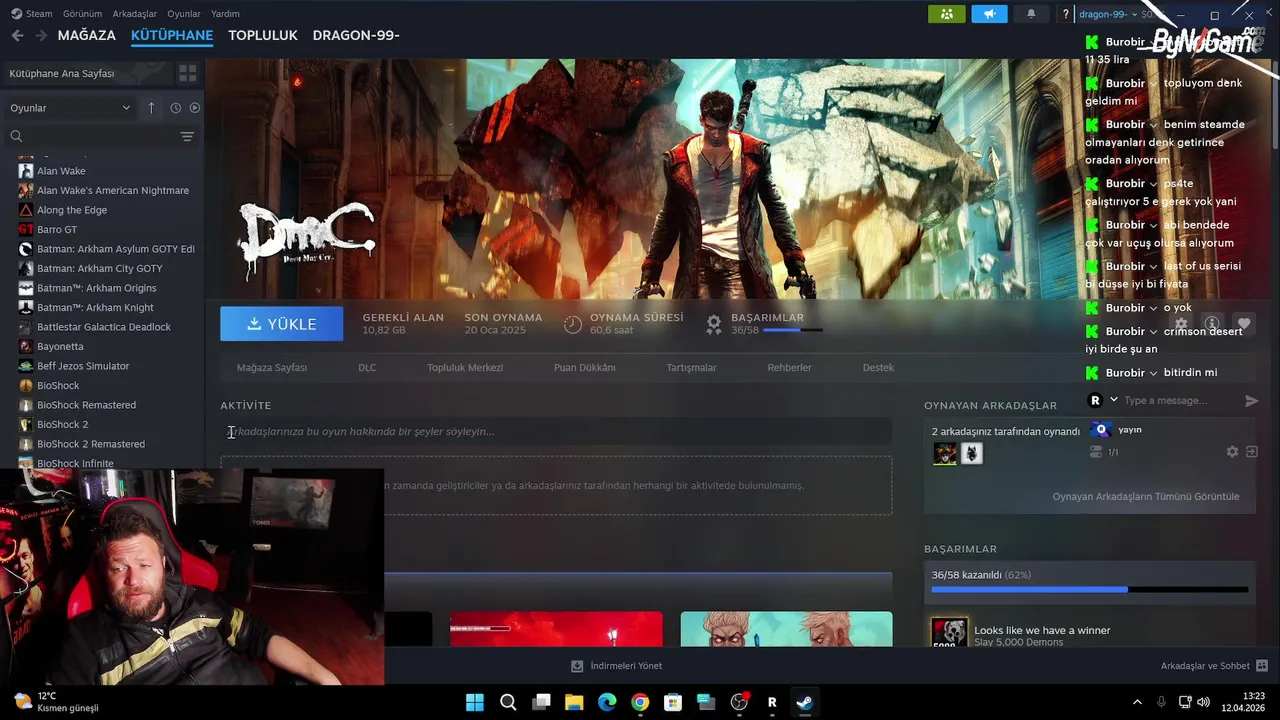Open the Oyunlar menu in menu bar
The height and width of the screenshot is (720, 1280).
[184, 14]
